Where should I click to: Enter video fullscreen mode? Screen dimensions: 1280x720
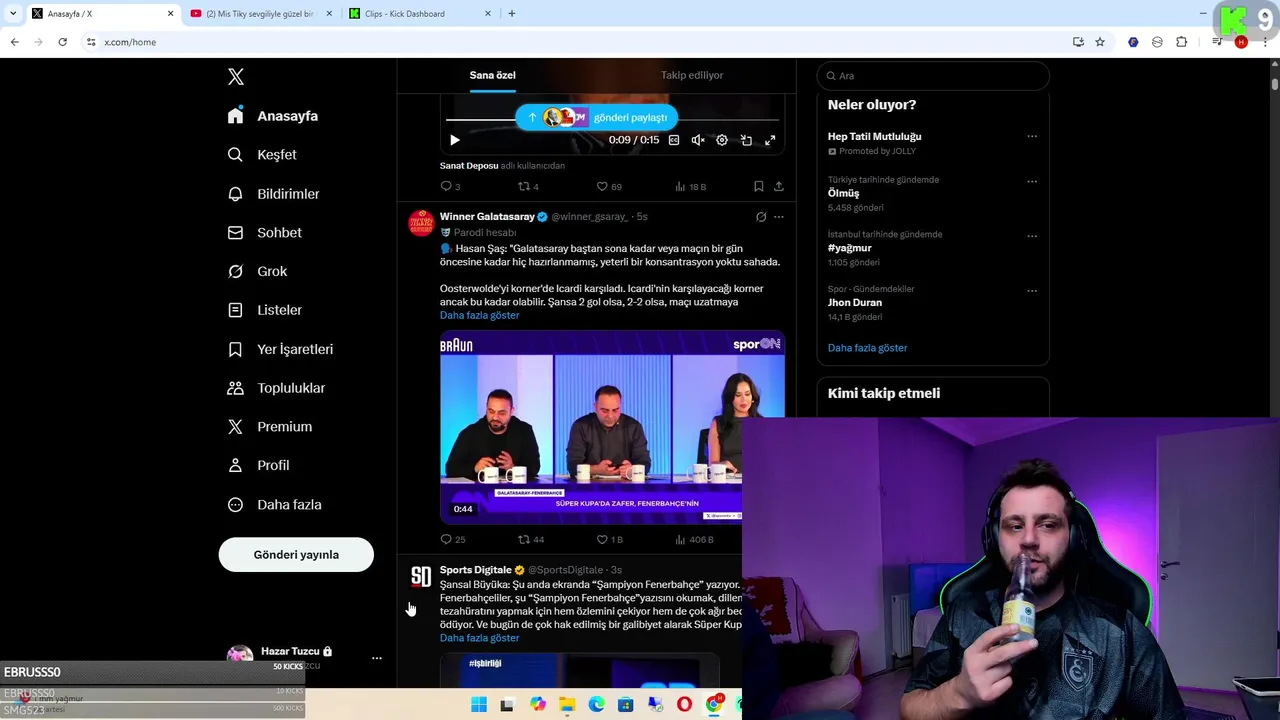coord(770,140)
